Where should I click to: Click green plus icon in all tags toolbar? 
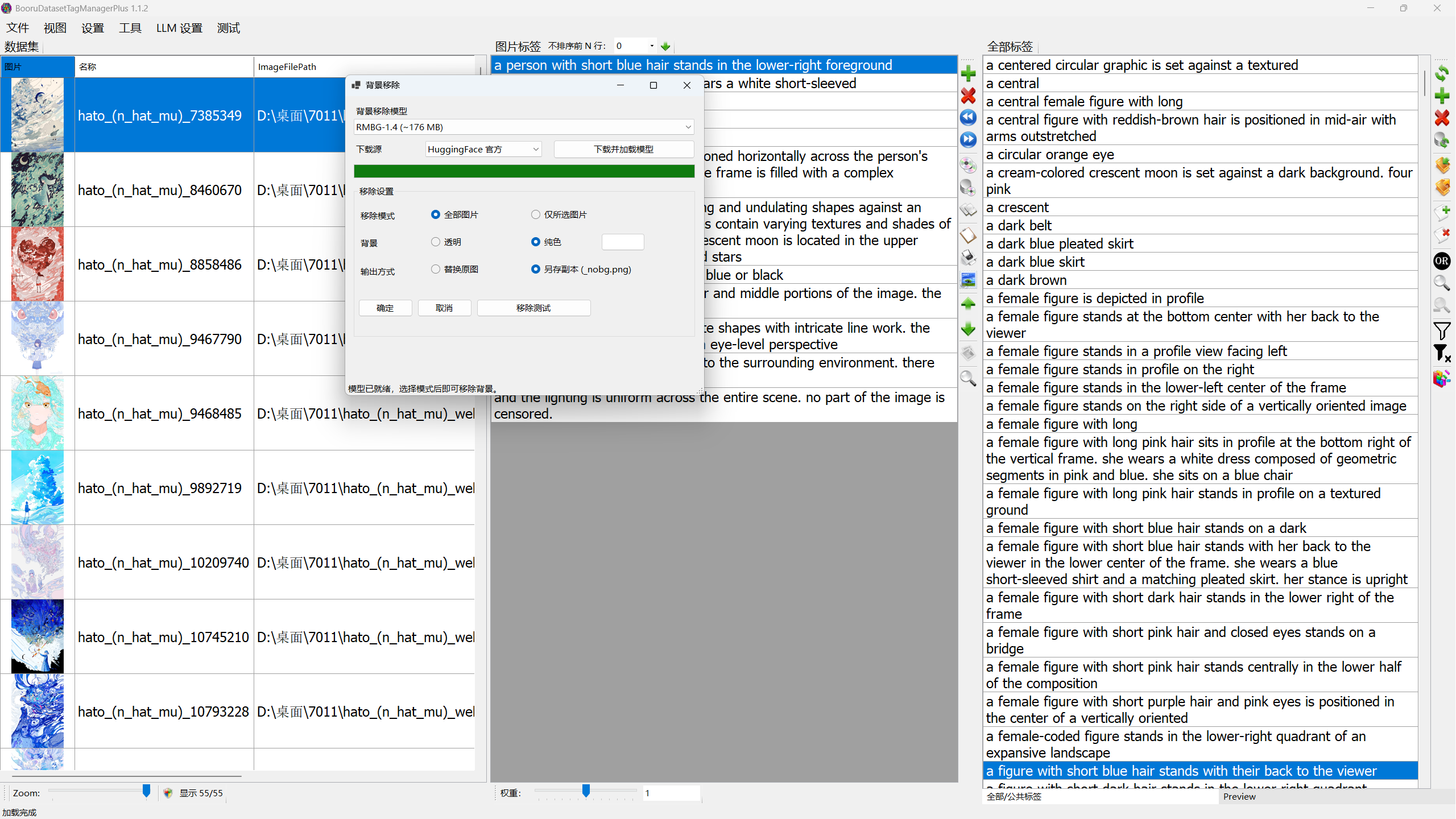(x=1442, y=96)
